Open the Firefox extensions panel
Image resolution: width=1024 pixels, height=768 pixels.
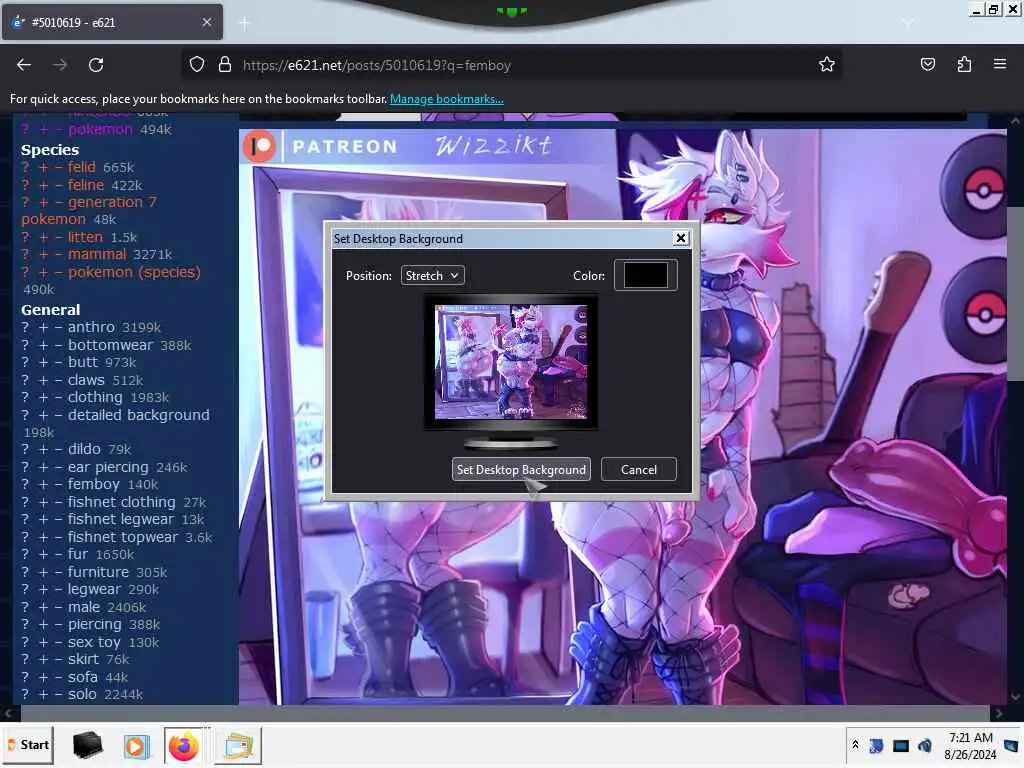click(x=964, y=64)
